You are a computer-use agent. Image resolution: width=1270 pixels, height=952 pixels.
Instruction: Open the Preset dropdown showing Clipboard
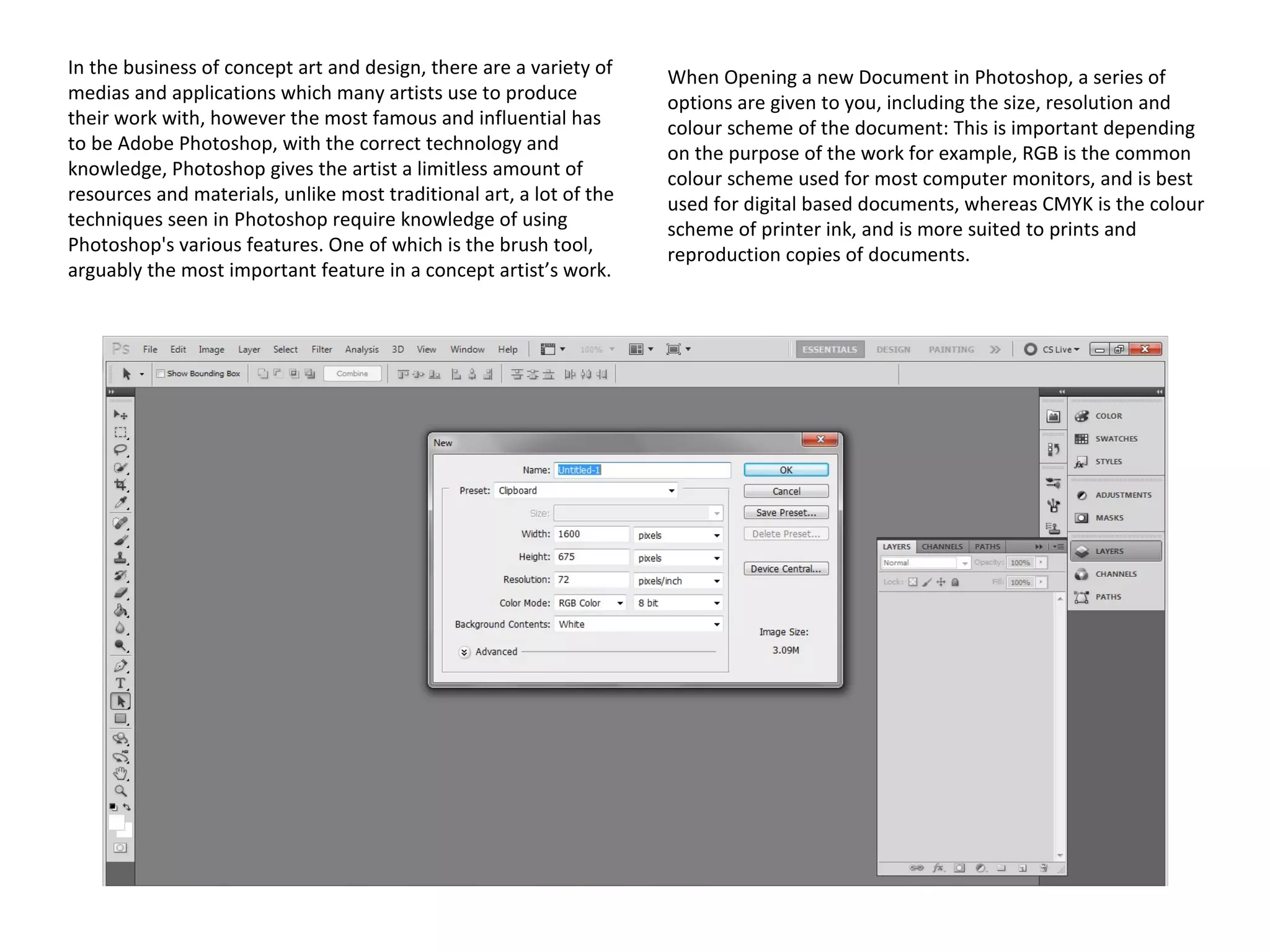point(586,491)
